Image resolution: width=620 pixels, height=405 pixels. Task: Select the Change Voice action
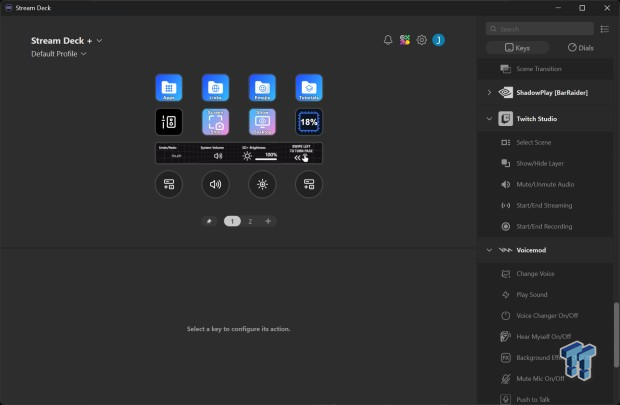pyautogui.click(x=546, y=274)
